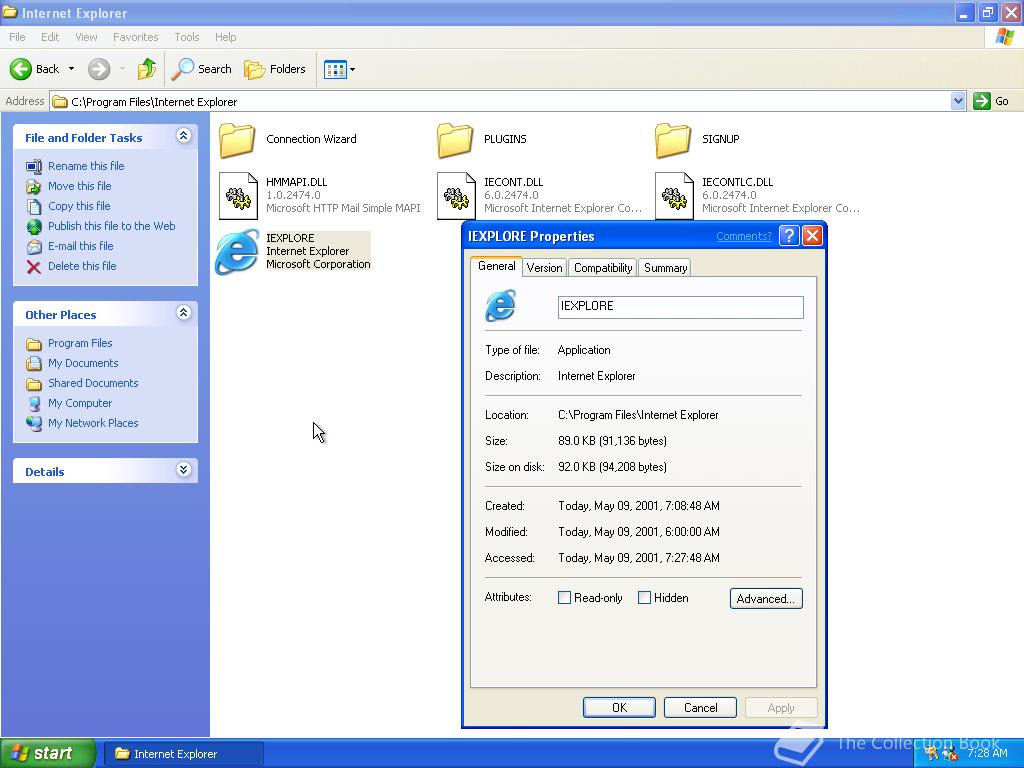Click the Windows flag logo in menu bar
This screenshot has width=1024, height=768.
click(1004, 37)
